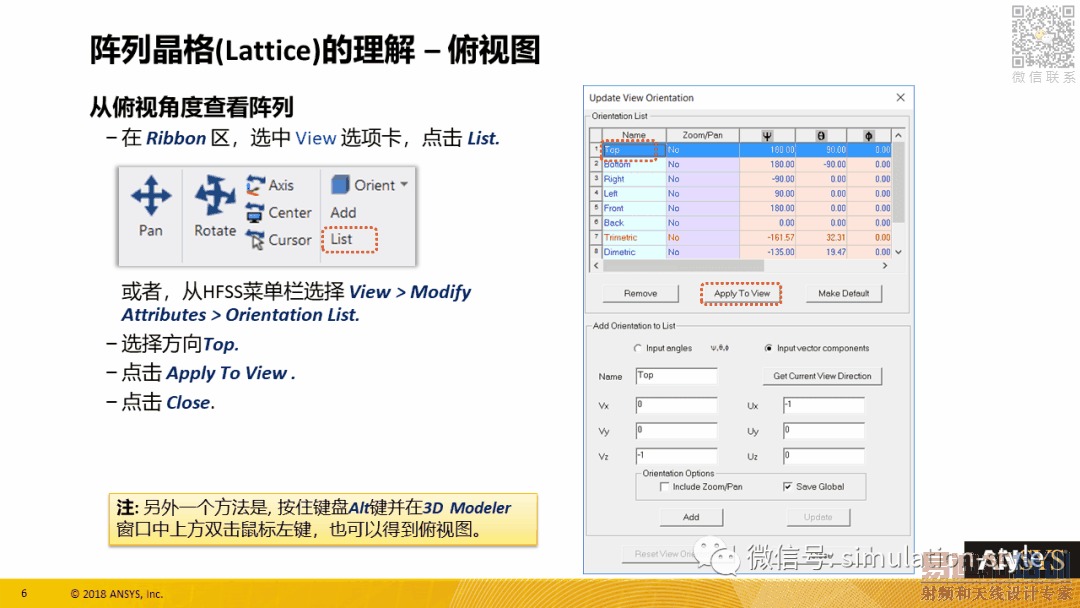Click Get Current View Direction button

tap(822, 376)
